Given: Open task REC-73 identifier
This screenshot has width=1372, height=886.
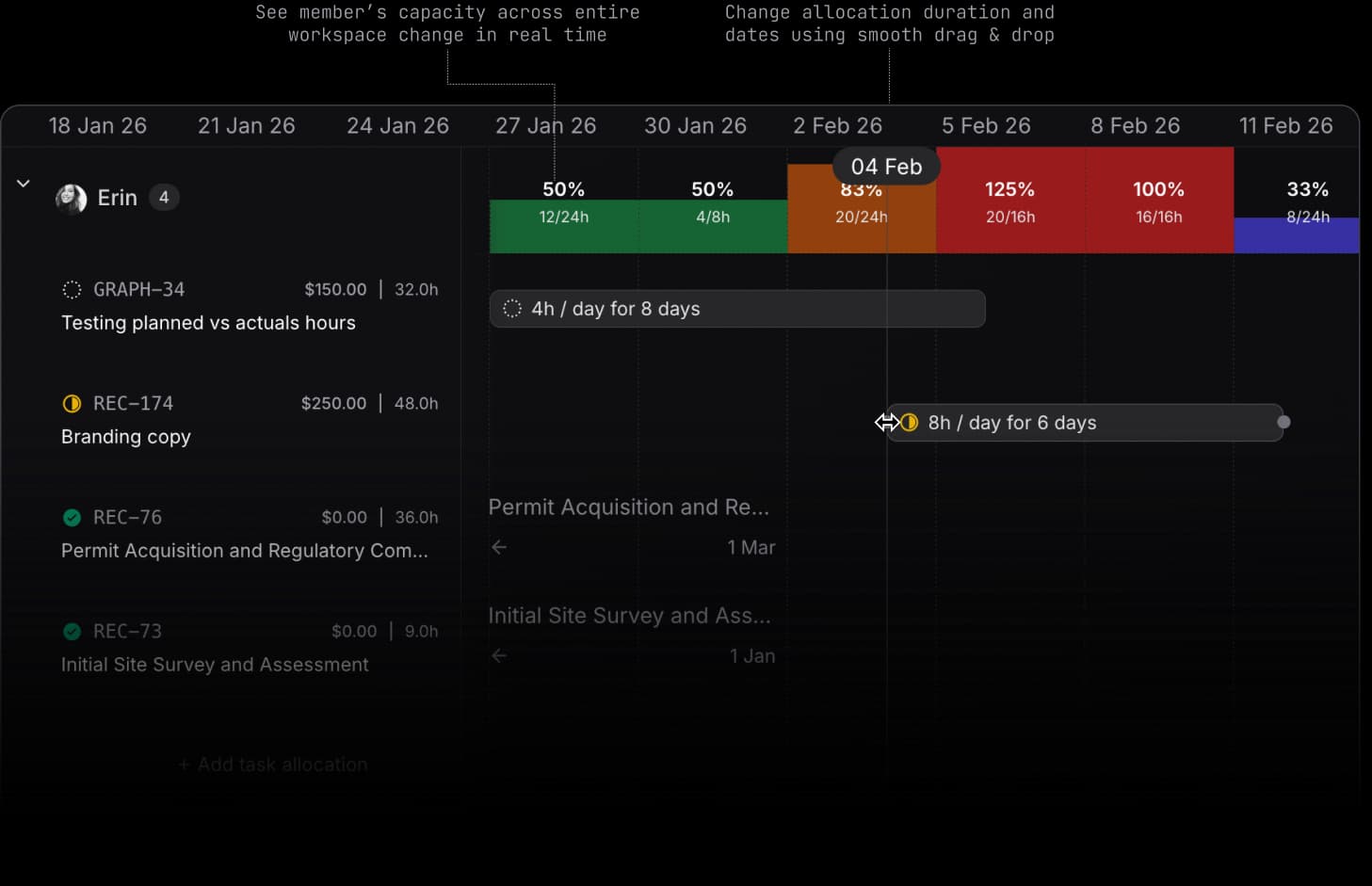Looking at the screenshot, I should tap(128, 632).
